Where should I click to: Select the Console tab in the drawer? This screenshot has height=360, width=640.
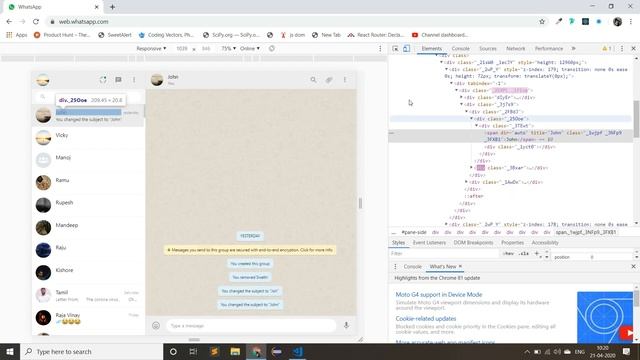pos(412,267)
